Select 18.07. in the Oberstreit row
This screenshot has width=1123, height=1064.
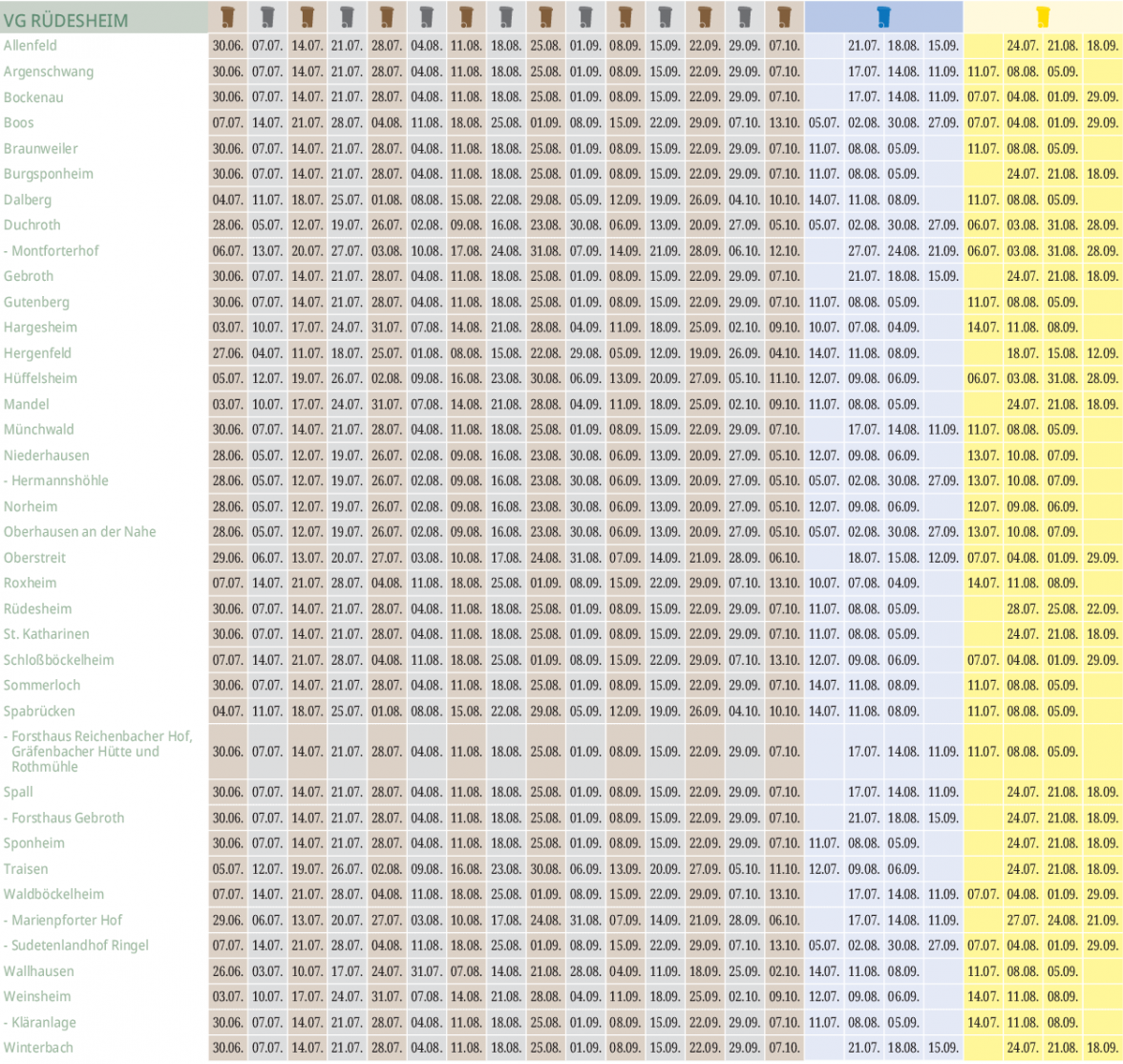(863, 558)
